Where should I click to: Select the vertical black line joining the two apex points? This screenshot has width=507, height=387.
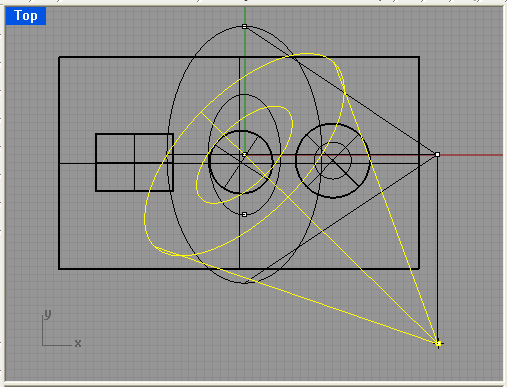pyautogui.click(x=438, y=248)
